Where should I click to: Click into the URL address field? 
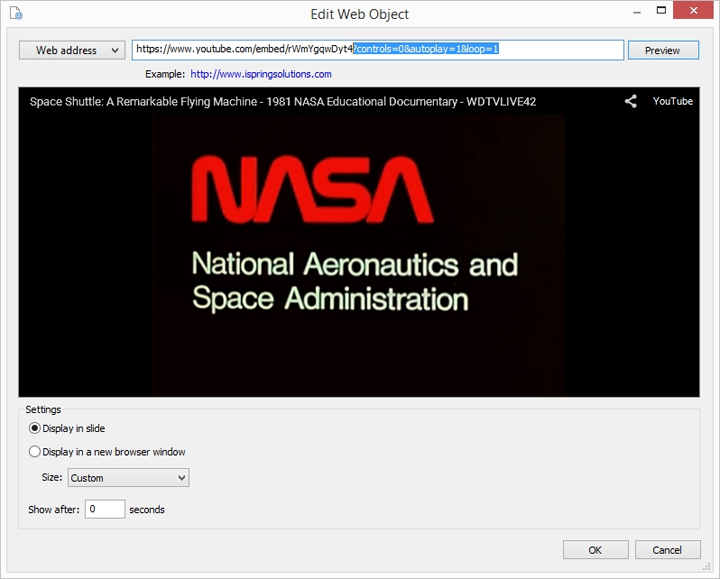click(377, 50)
